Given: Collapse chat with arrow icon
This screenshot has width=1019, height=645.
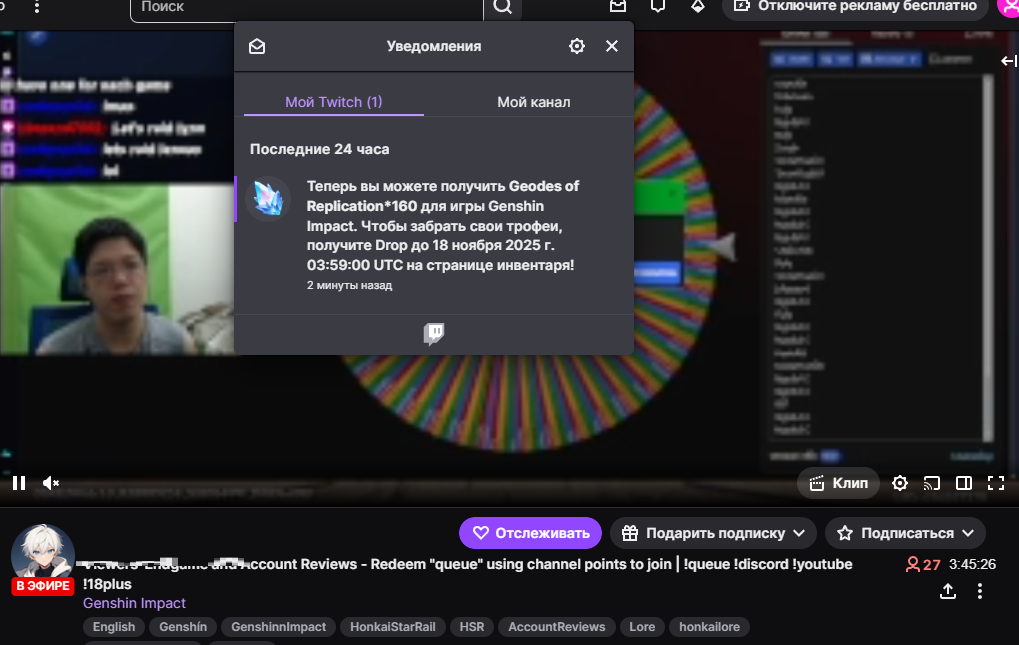Looking at the screenshot, I should [1009, 61].
